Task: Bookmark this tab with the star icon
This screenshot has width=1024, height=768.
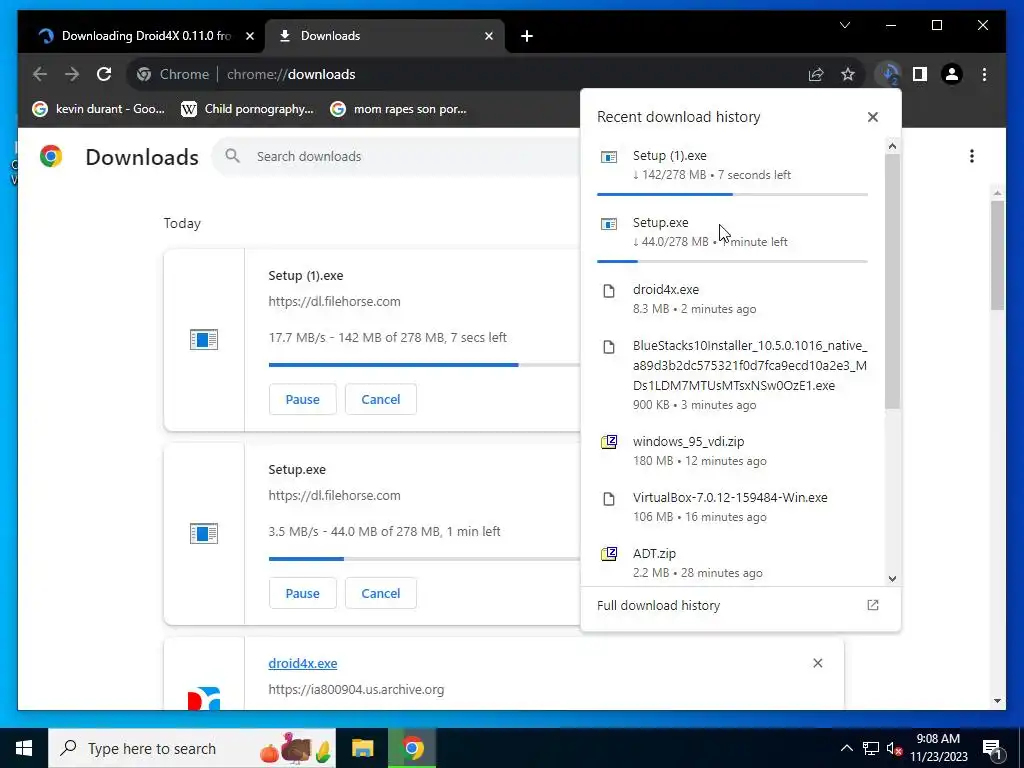Action: (848, 74)
